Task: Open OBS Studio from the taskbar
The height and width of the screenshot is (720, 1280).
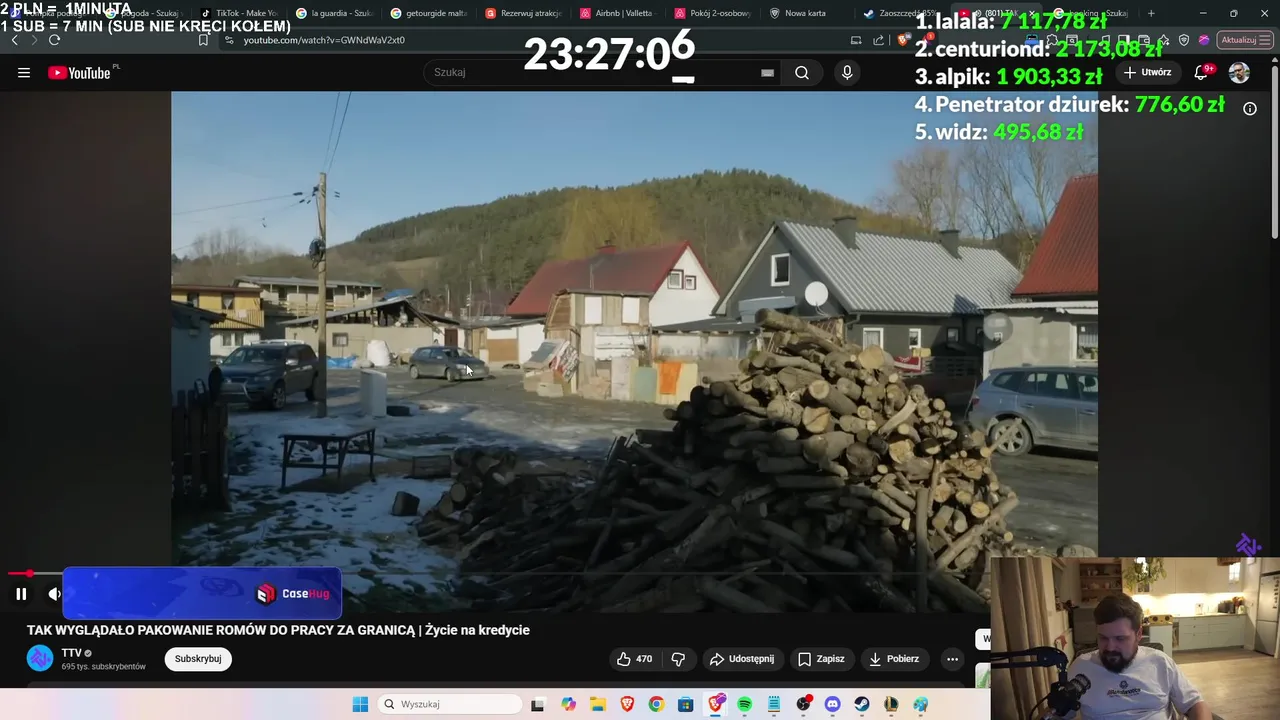Action: tap(803, 705)
